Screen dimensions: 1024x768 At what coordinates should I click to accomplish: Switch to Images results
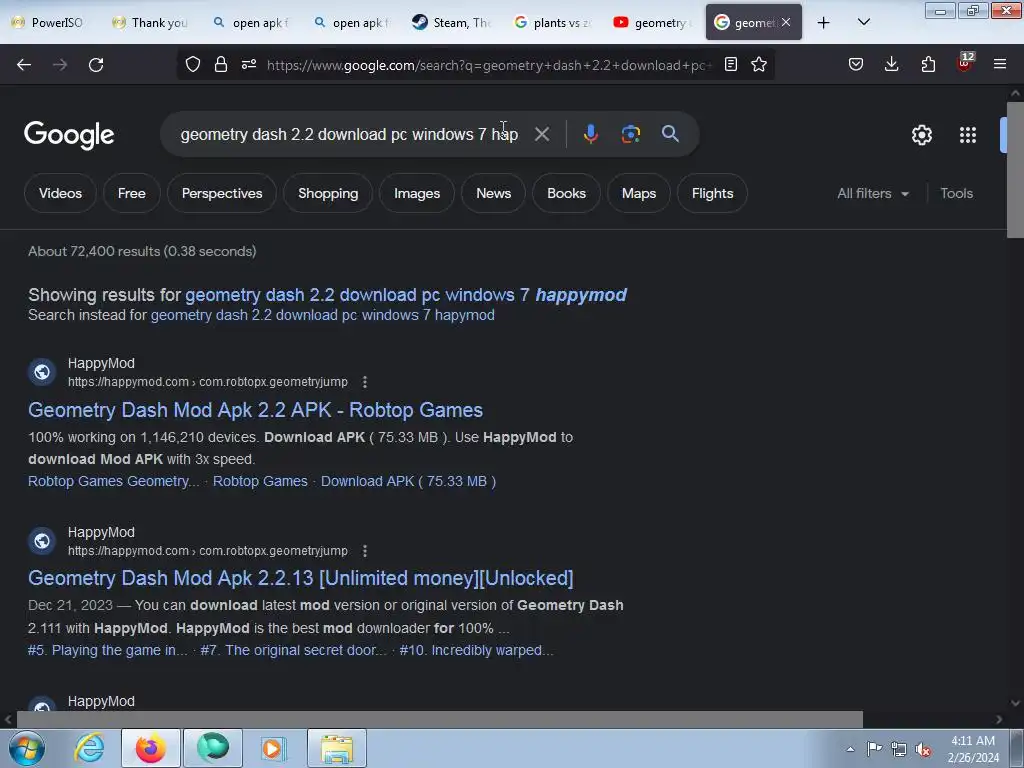[417, 193]
